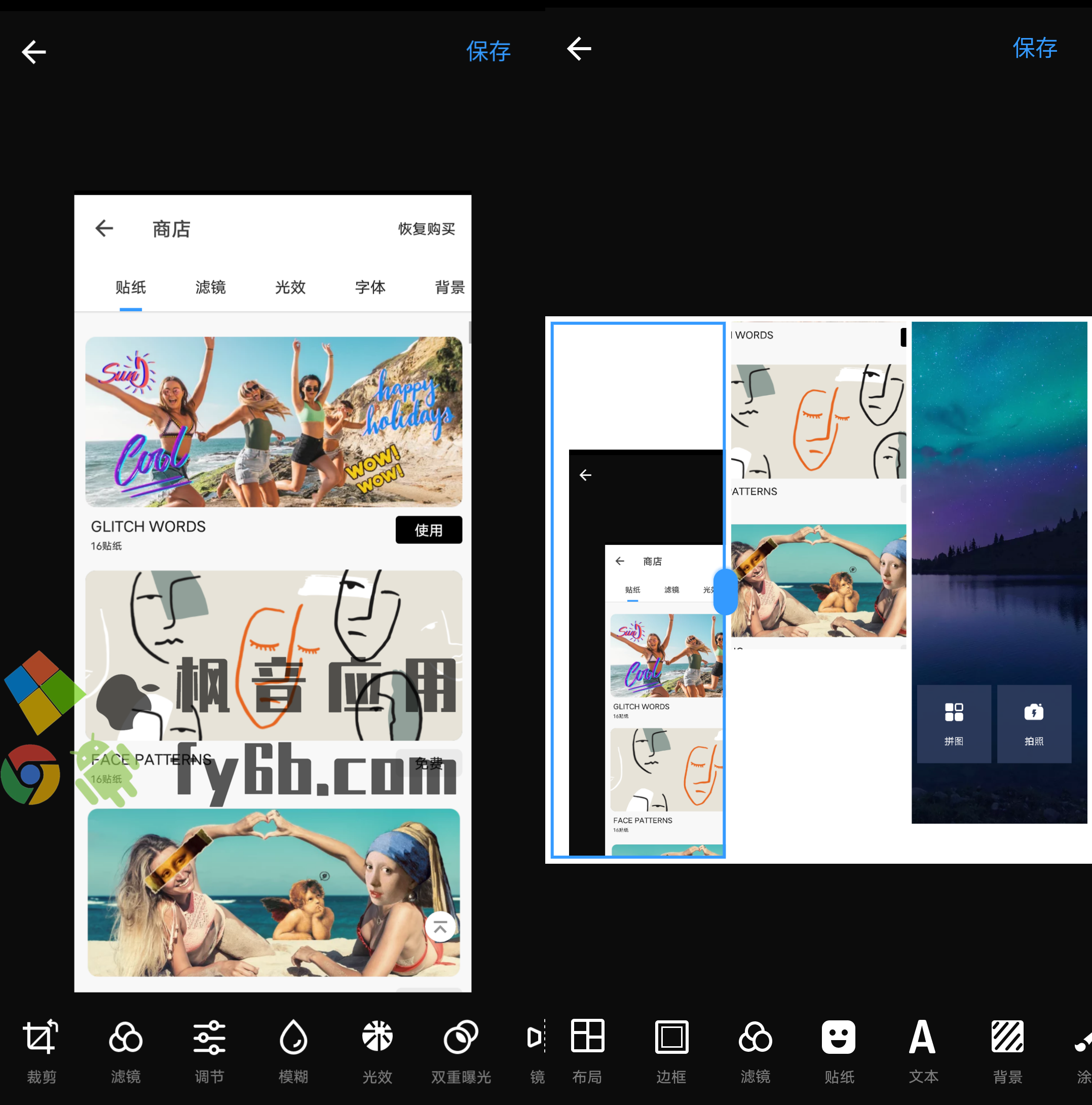Viewport: 1092px width, 1105px height.
Task: Open the 光效 light effects tool
Action: tap(378, 1051)
